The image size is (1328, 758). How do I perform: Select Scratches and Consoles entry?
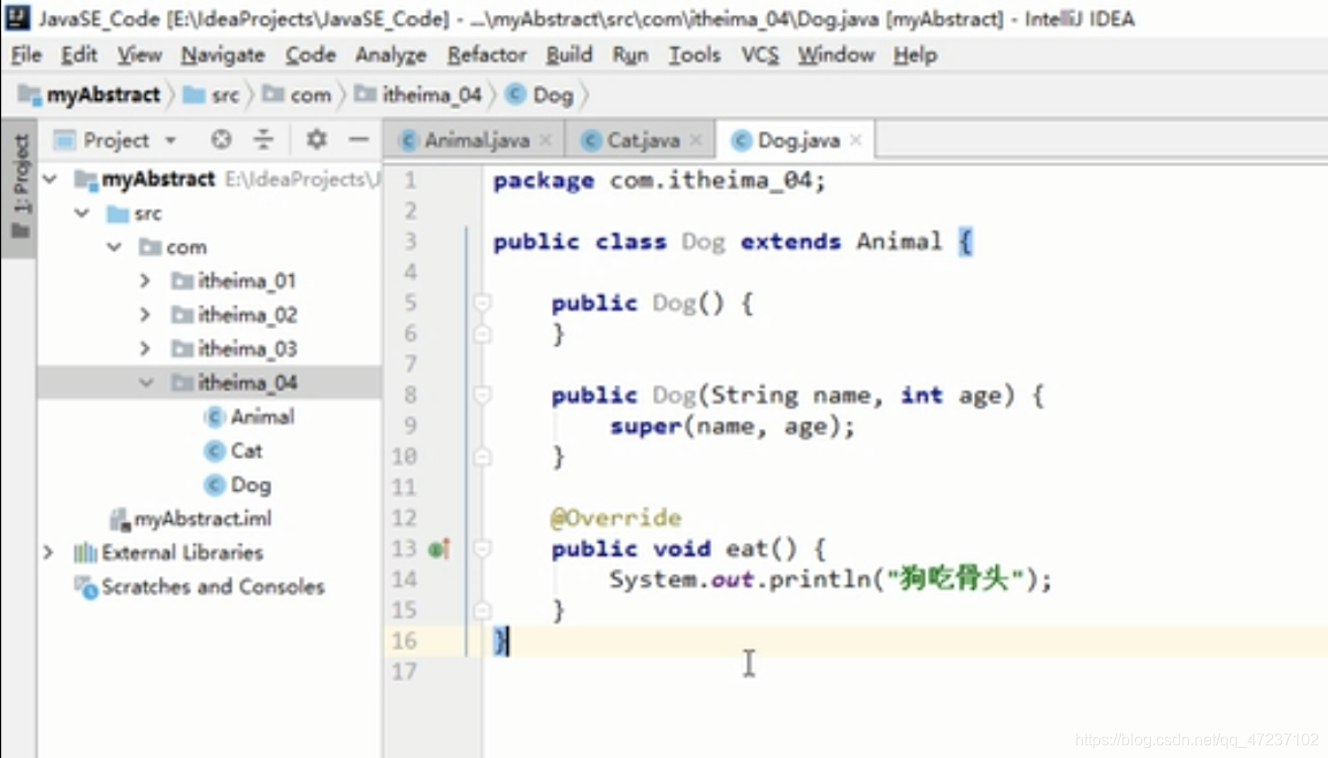(213, 587)
